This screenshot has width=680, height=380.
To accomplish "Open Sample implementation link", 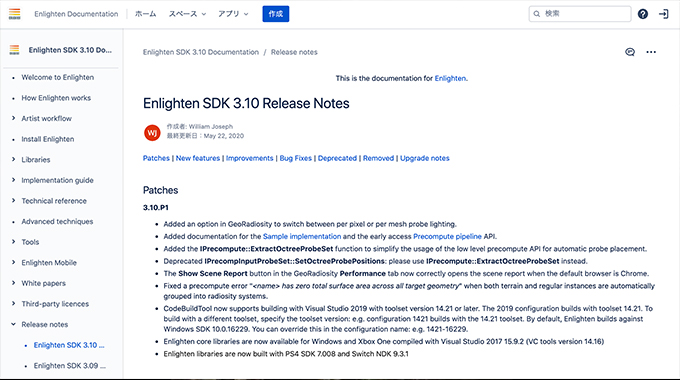I will coord(302,236).
